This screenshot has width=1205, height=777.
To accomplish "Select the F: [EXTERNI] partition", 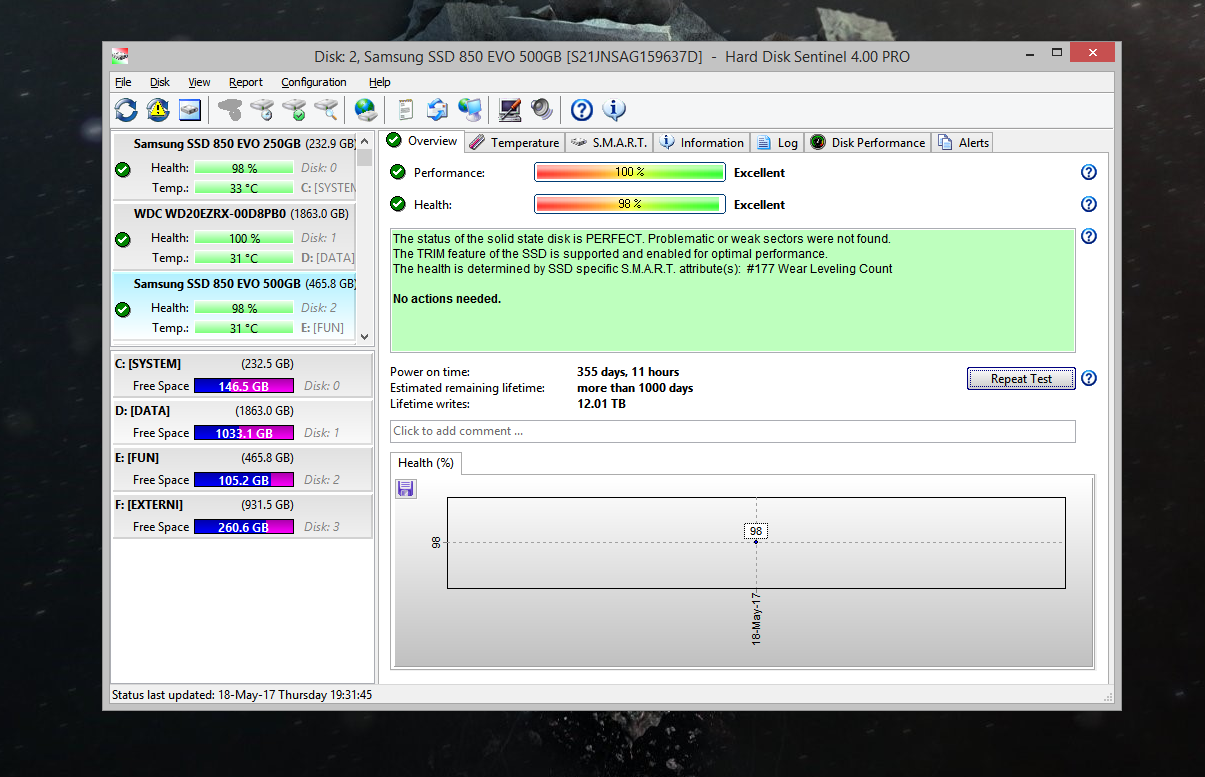I will point(242,516).
